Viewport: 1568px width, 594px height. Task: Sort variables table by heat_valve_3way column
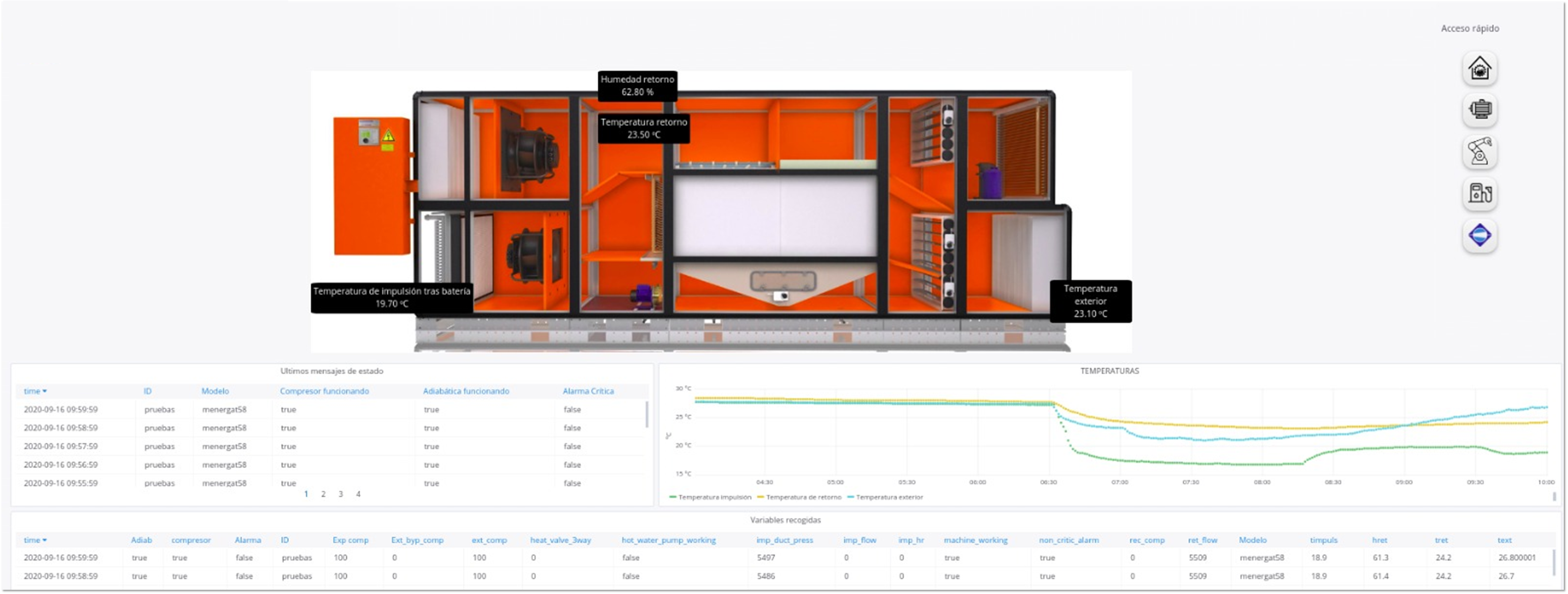coord(561,540)
